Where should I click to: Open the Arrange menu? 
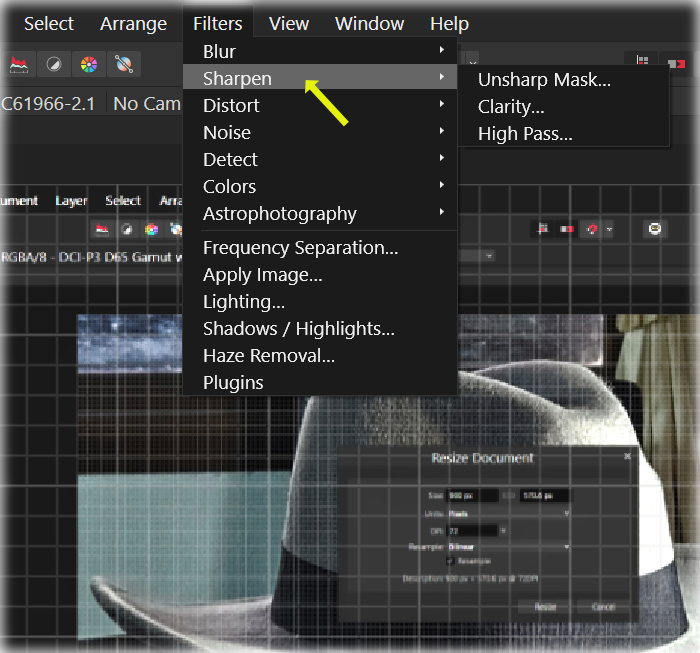pyautogui.click(x=133, y=24)
